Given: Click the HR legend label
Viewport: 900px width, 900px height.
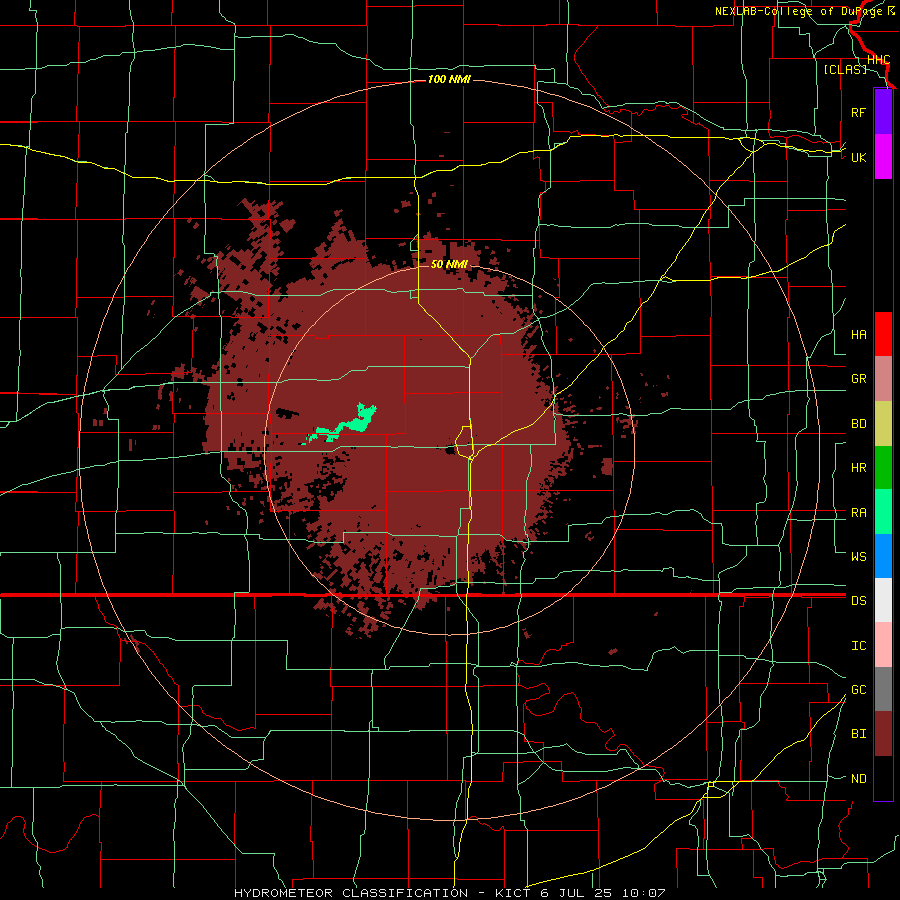Looking at the screenshot, I should [858, 468].
